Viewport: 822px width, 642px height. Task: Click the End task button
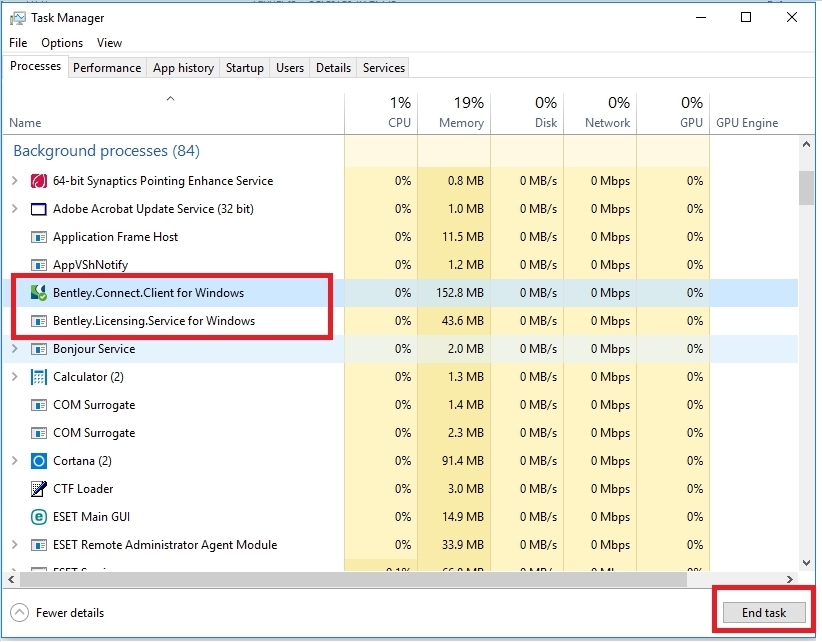pos(764,613)
